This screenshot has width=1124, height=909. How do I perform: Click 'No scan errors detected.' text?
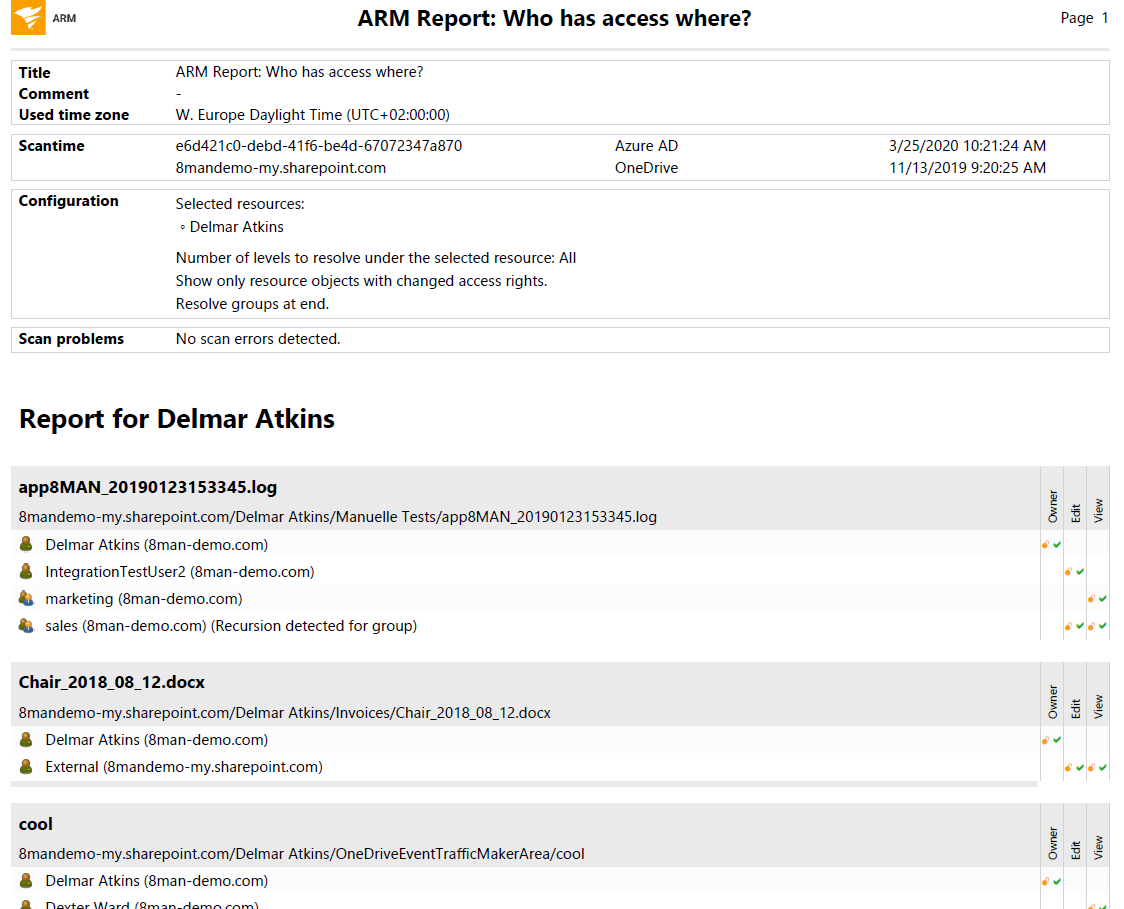(x=258, y=339)
